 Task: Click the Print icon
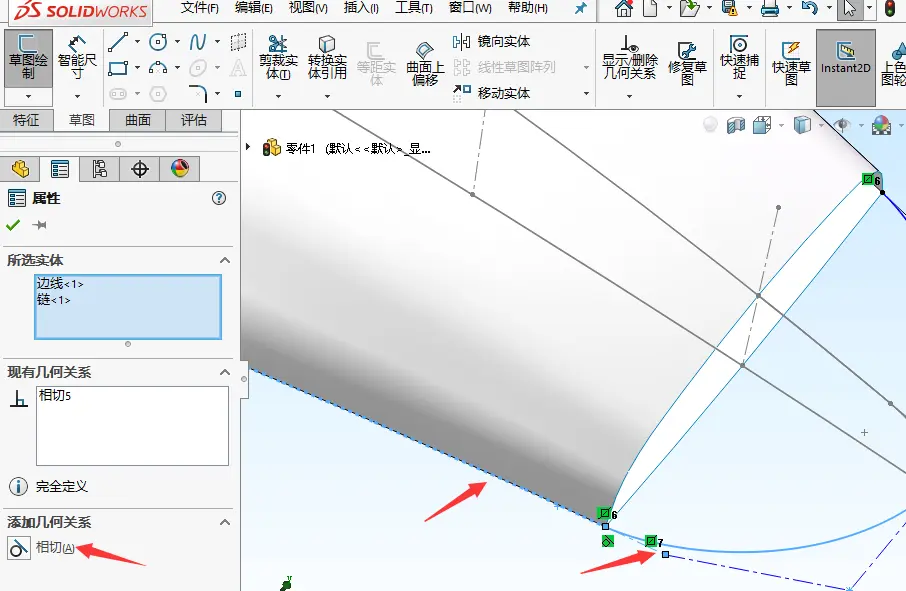coord(769,9)
